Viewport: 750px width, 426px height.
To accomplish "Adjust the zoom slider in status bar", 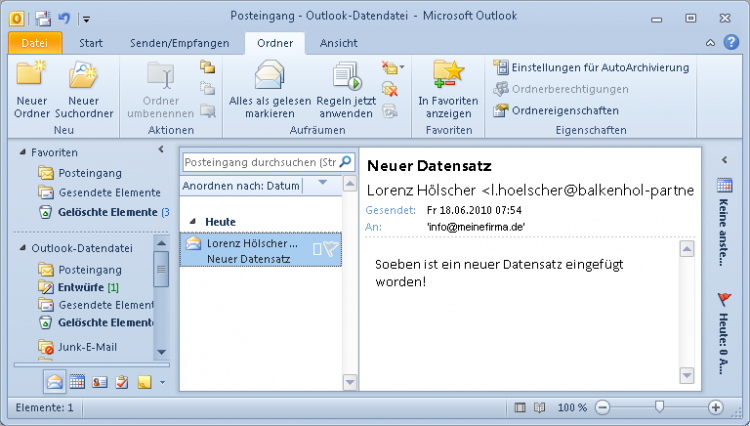I will coord(658,407).
